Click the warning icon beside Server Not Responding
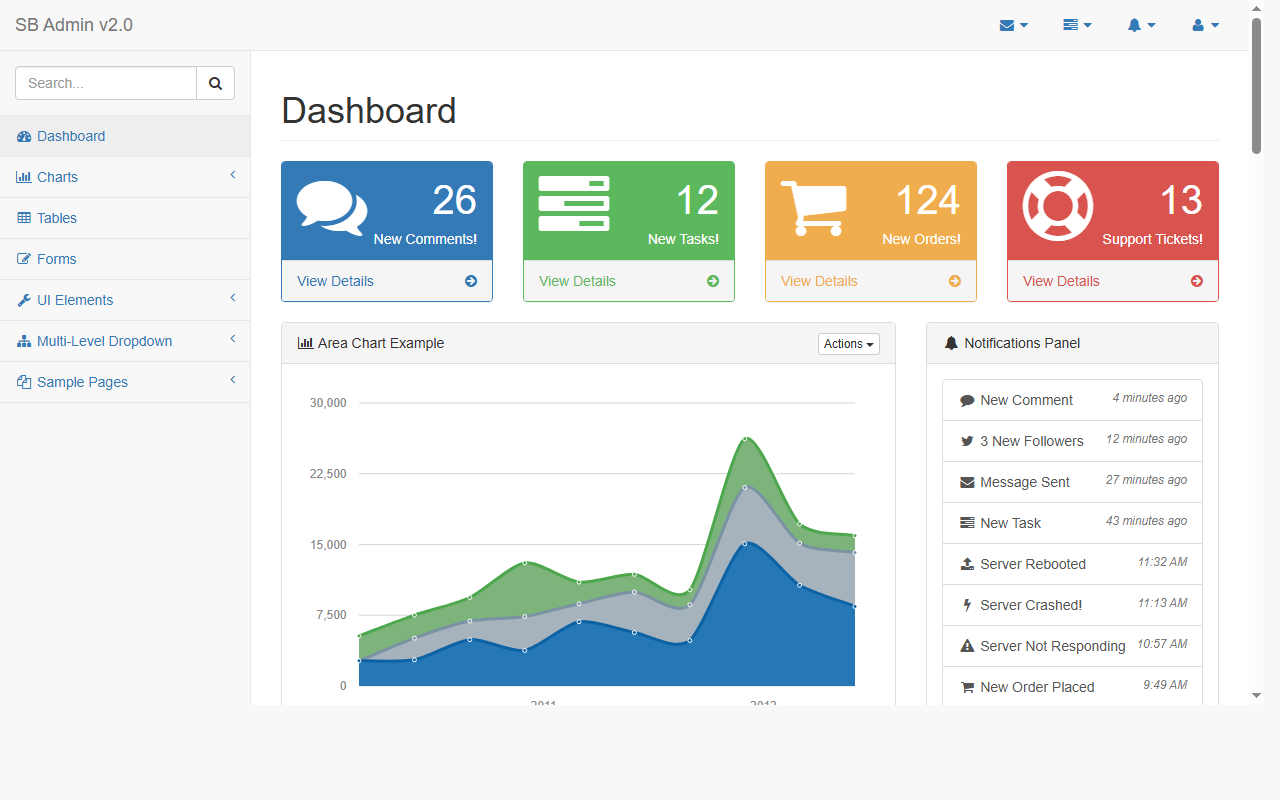The height and width of the screenshot is (800, 1280). click(x=967, y=646)
